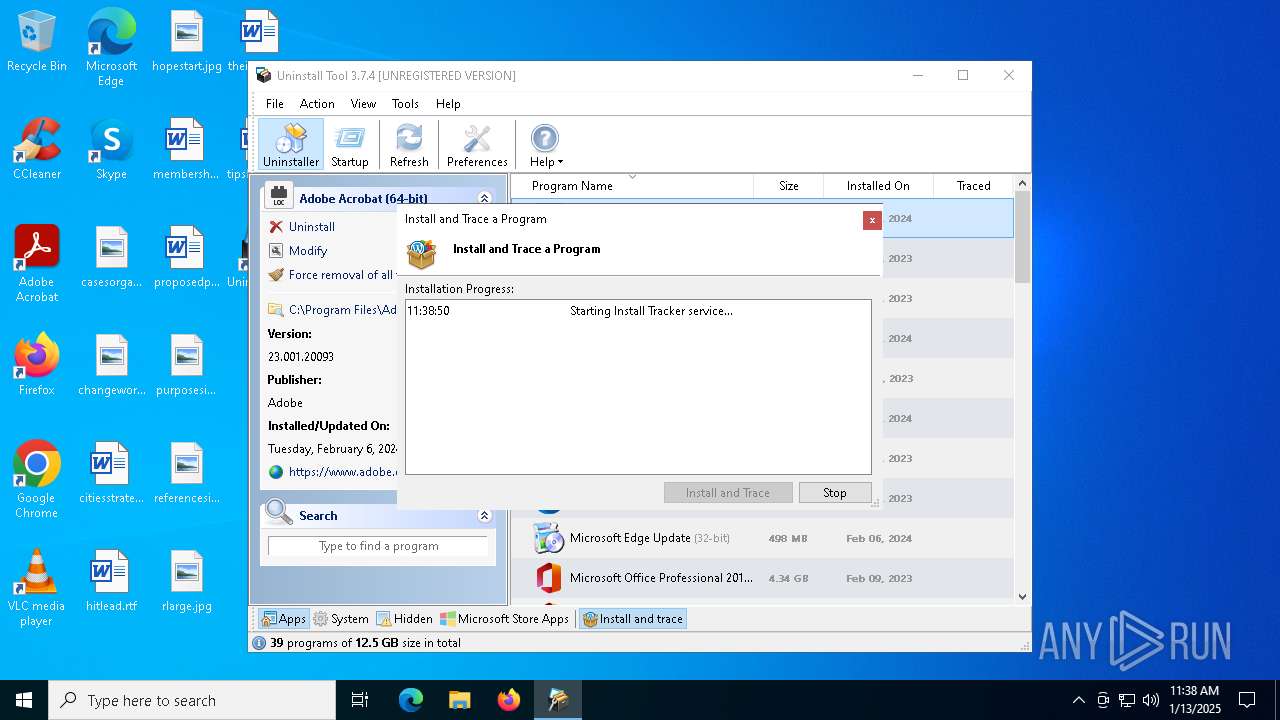Image resolution: width=1280 pixels, height=720 pixels.
Task: Click the Microsoft Office program icon
Action: click(548, 578)
